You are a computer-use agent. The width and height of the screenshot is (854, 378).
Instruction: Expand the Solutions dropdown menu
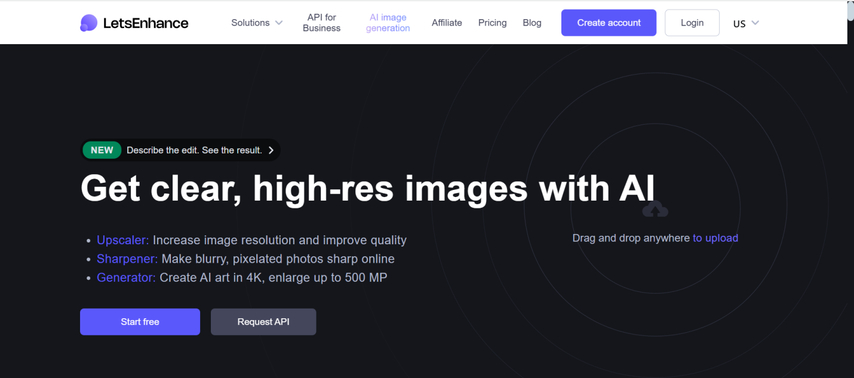coord(257,23)
